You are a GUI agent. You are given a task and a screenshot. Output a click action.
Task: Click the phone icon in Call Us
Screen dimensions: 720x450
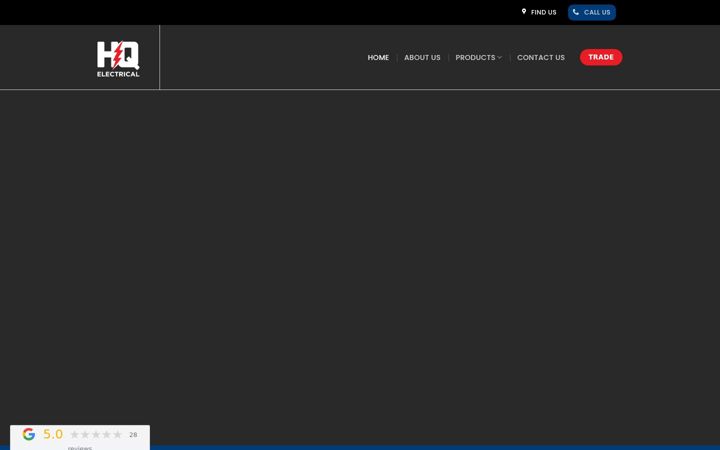(x=576, y=12)
